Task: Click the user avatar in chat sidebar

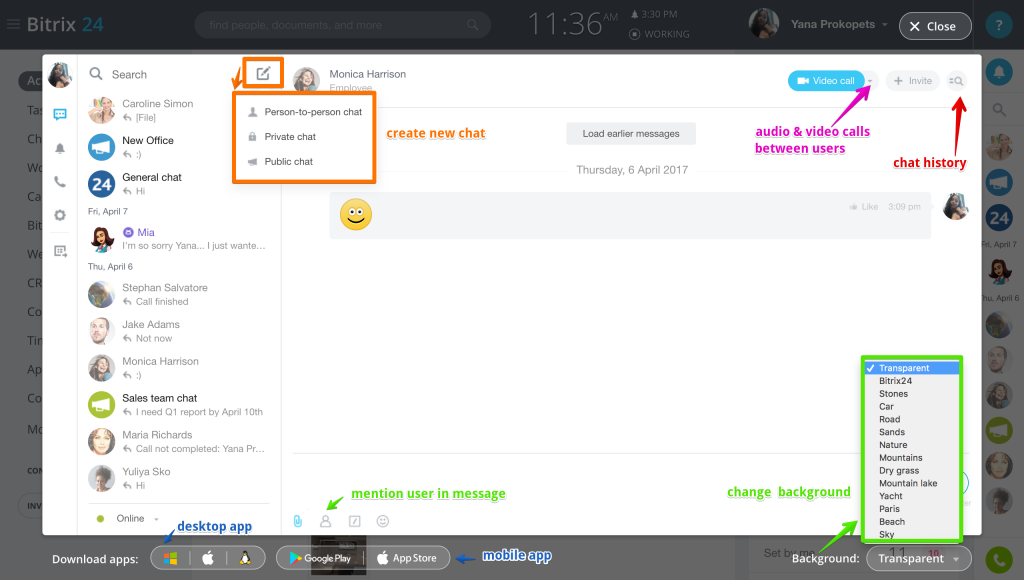Action: coord(60,75)
